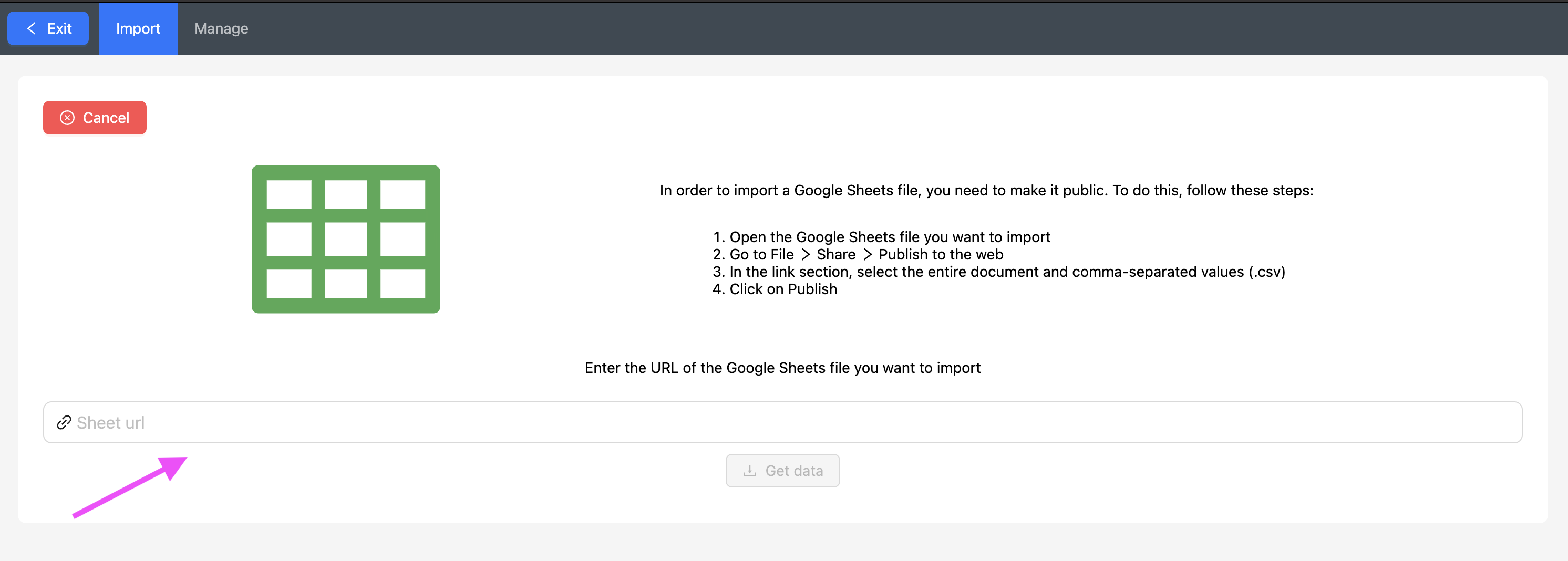Image resolution: width=1568 pixels, height=561 pixels.
Task: Open the Manage tab
Action: [221, 28]
